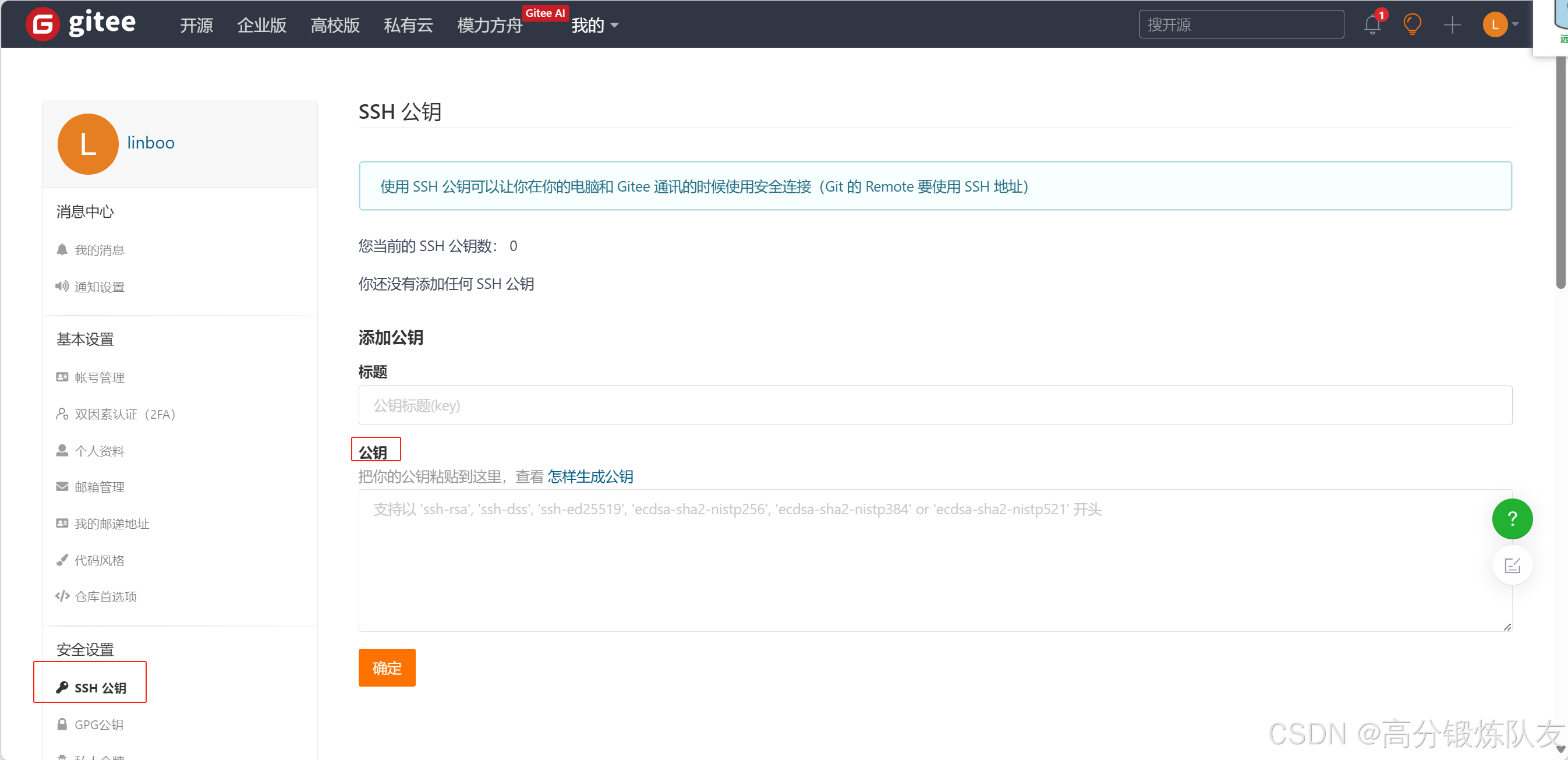The image size is (1568, 760).
Task: Go to 企业版 in the top navigation
Action: click(262, 25)
